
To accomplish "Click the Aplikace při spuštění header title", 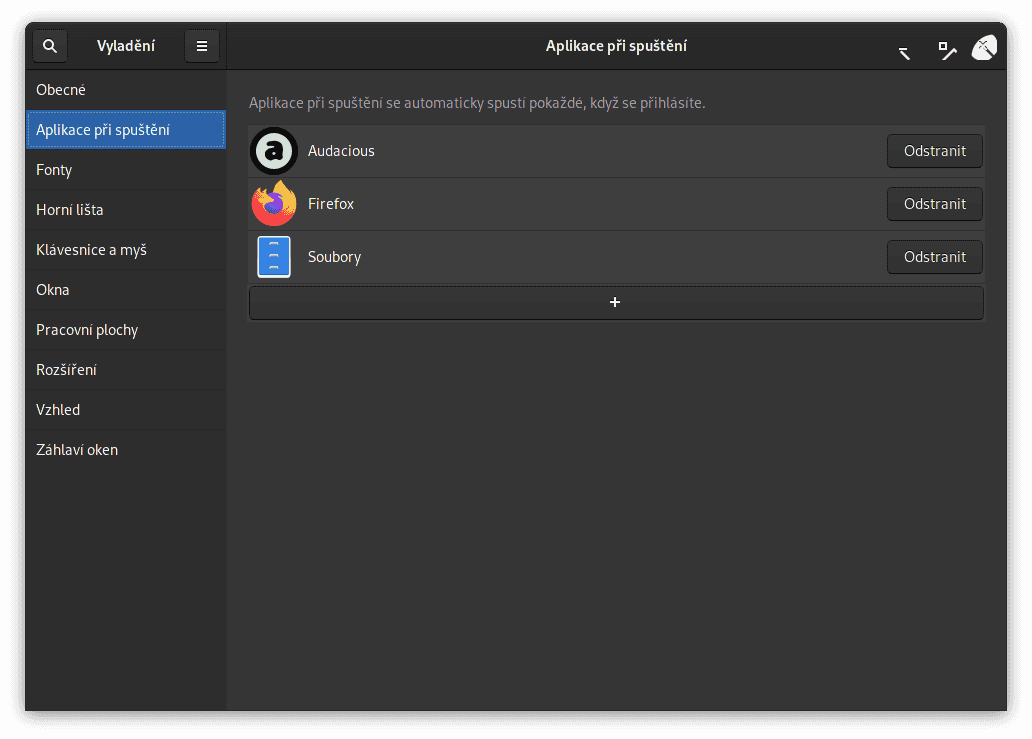I will coord(616,46).
